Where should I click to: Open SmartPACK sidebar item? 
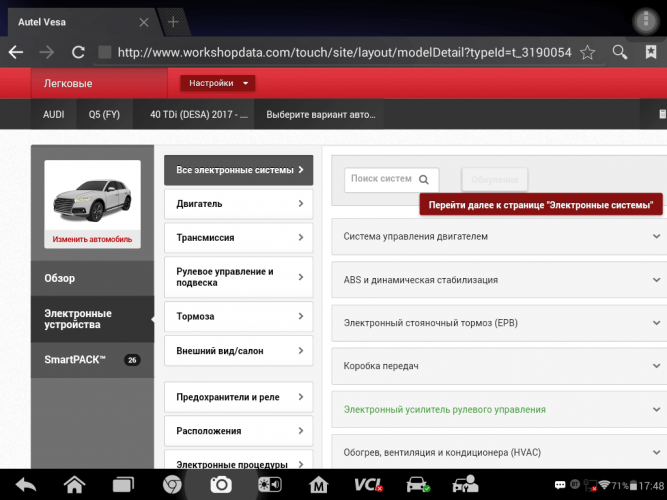[x=92, y=360]
